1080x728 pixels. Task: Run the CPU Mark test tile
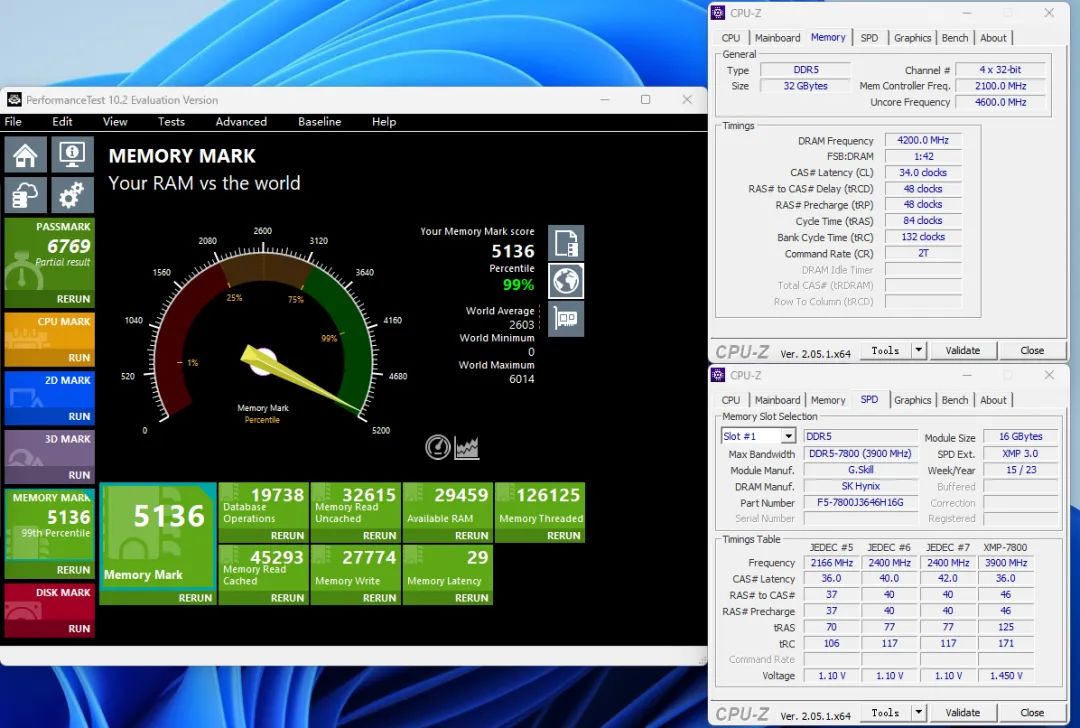(x=79, y=357)
